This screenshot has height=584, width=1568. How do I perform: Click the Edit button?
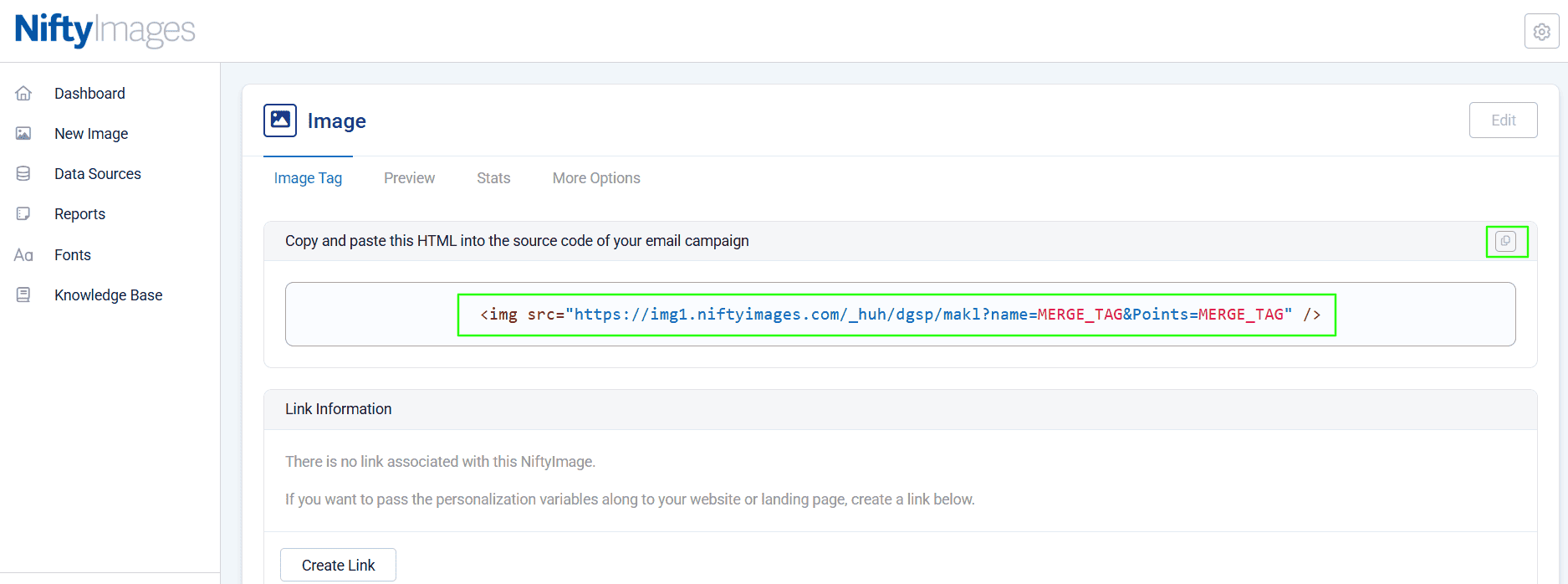coord(1503,120)
